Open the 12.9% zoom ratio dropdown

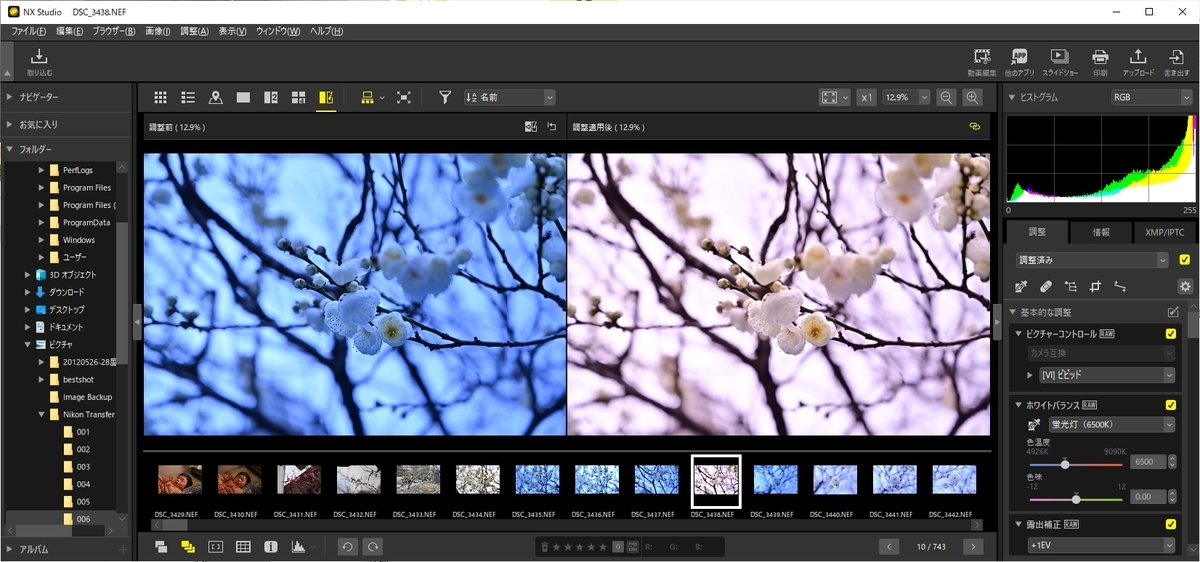pos(907,97)
